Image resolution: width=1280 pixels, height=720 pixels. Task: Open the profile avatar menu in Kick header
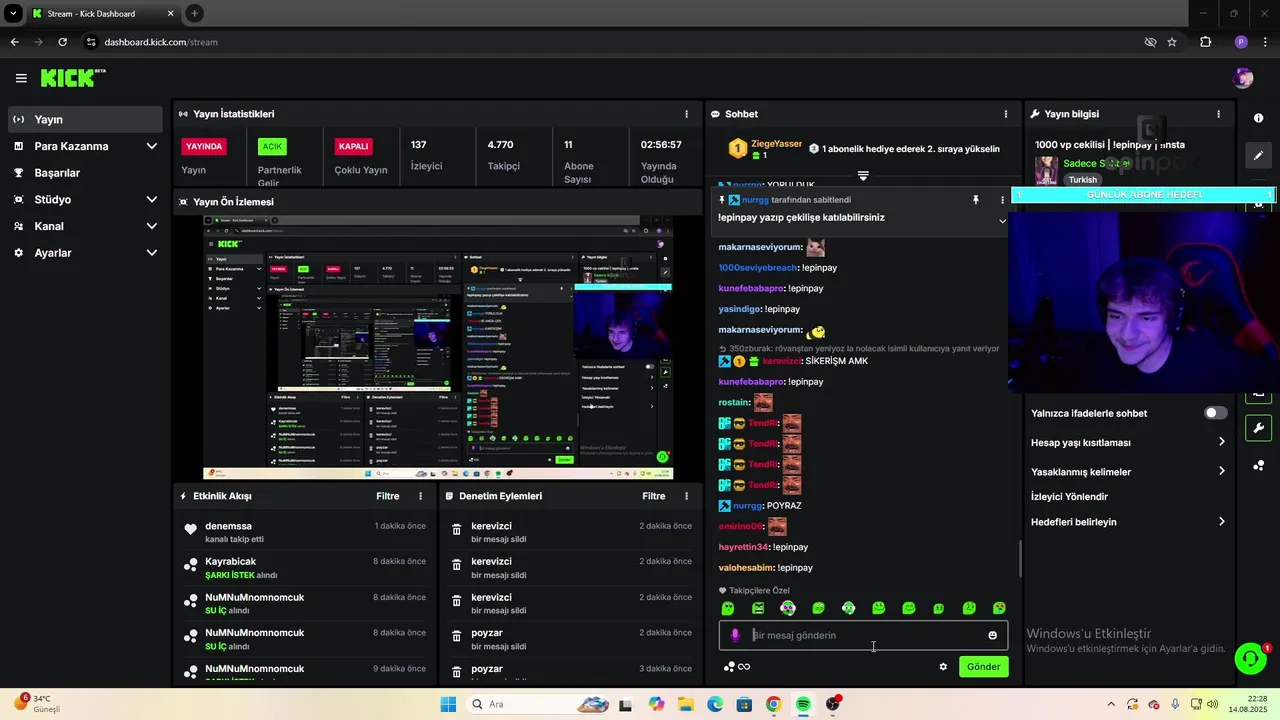(1243, 78)
